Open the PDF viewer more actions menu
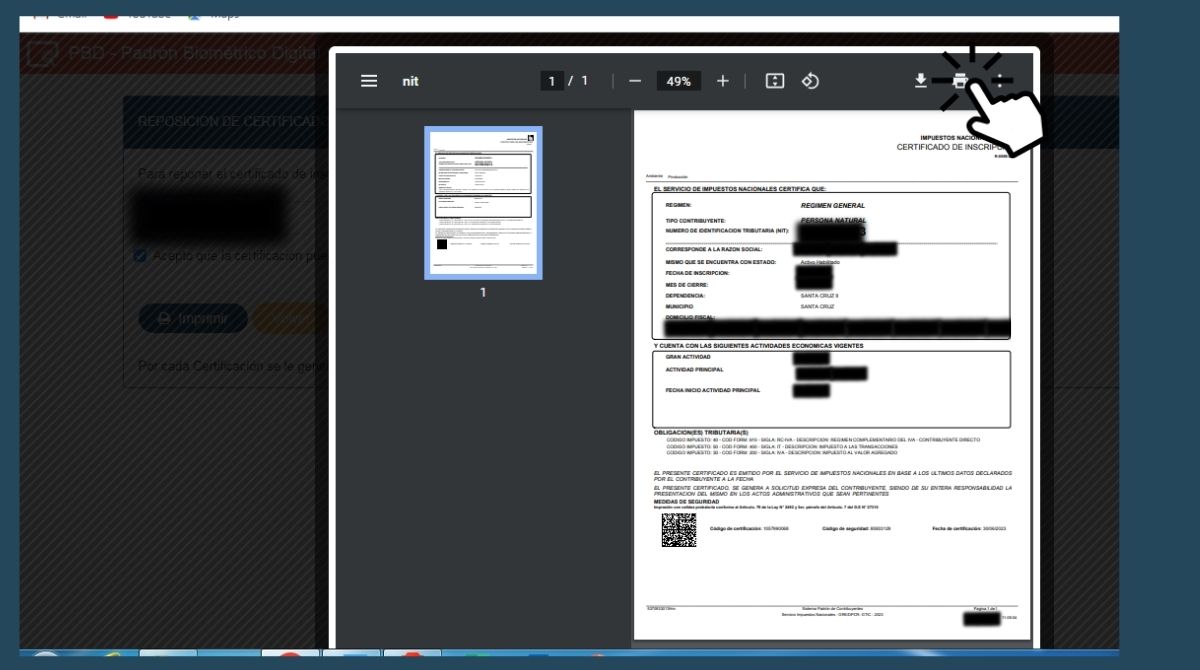Image resolution: width=1200 pixels, height=670 pixels. pyautogui.click(x=999, y=81)
